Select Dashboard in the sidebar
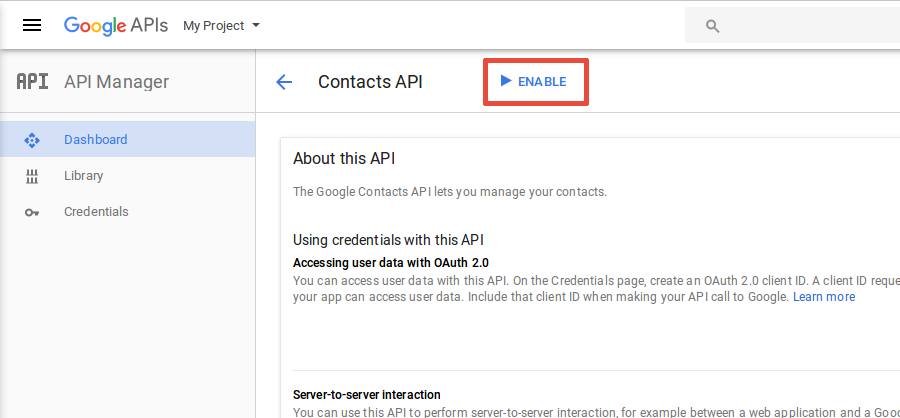This screenshot has height=418, width=900. [127, 139]
